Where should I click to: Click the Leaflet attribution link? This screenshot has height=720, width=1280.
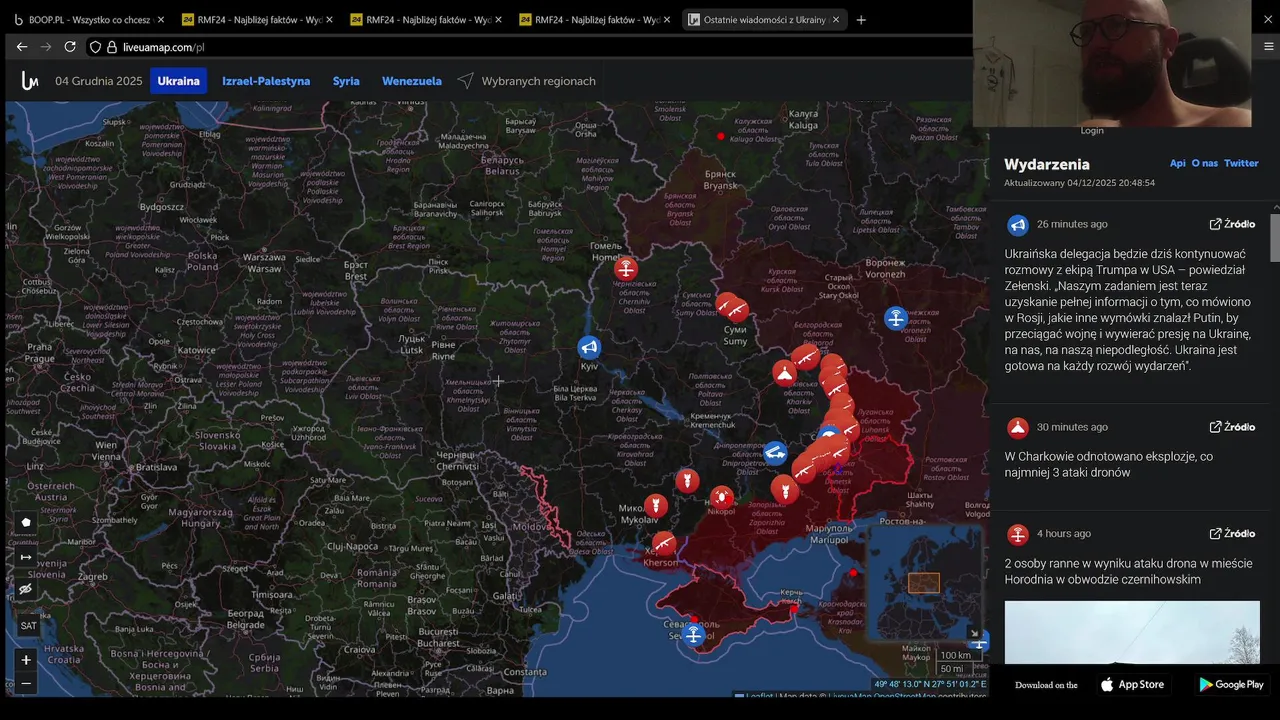point(758,696)
